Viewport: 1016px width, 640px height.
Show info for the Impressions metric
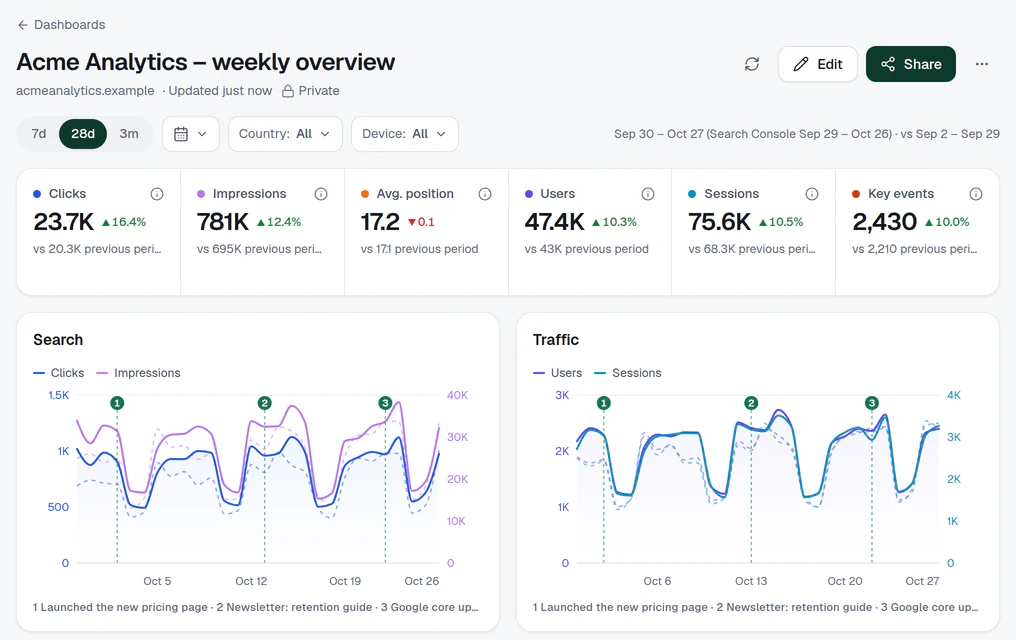pos(321,194)
